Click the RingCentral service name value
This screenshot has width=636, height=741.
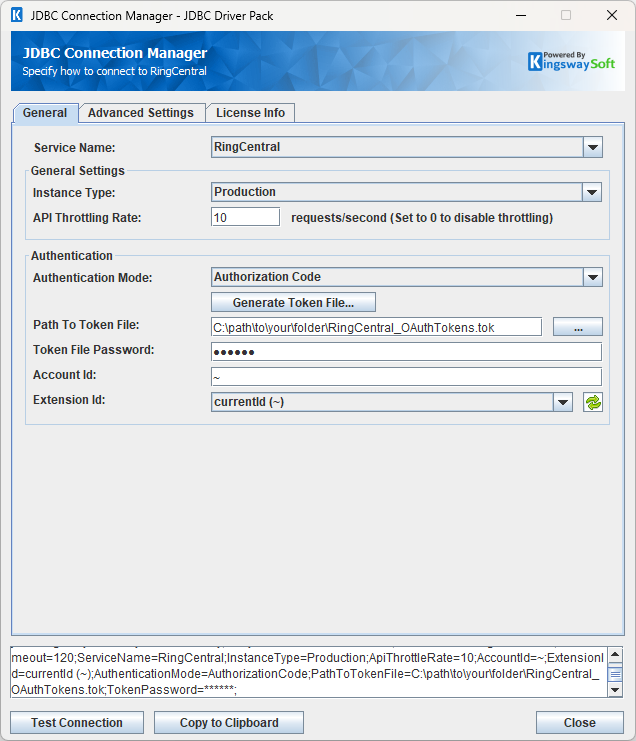point(247,147)
